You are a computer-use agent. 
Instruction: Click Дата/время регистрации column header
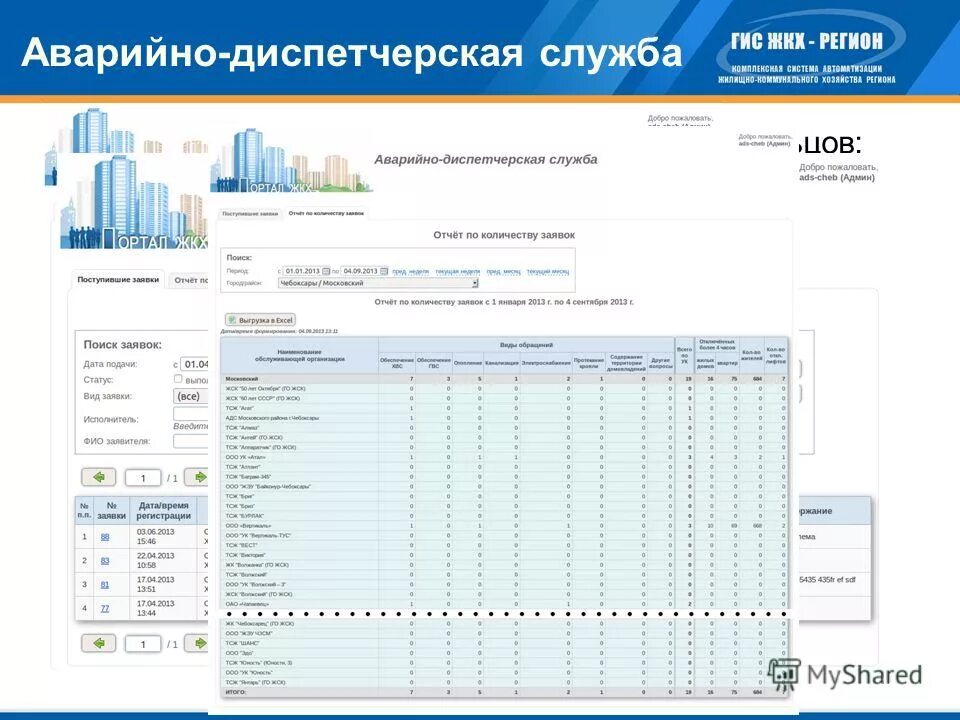163,511
